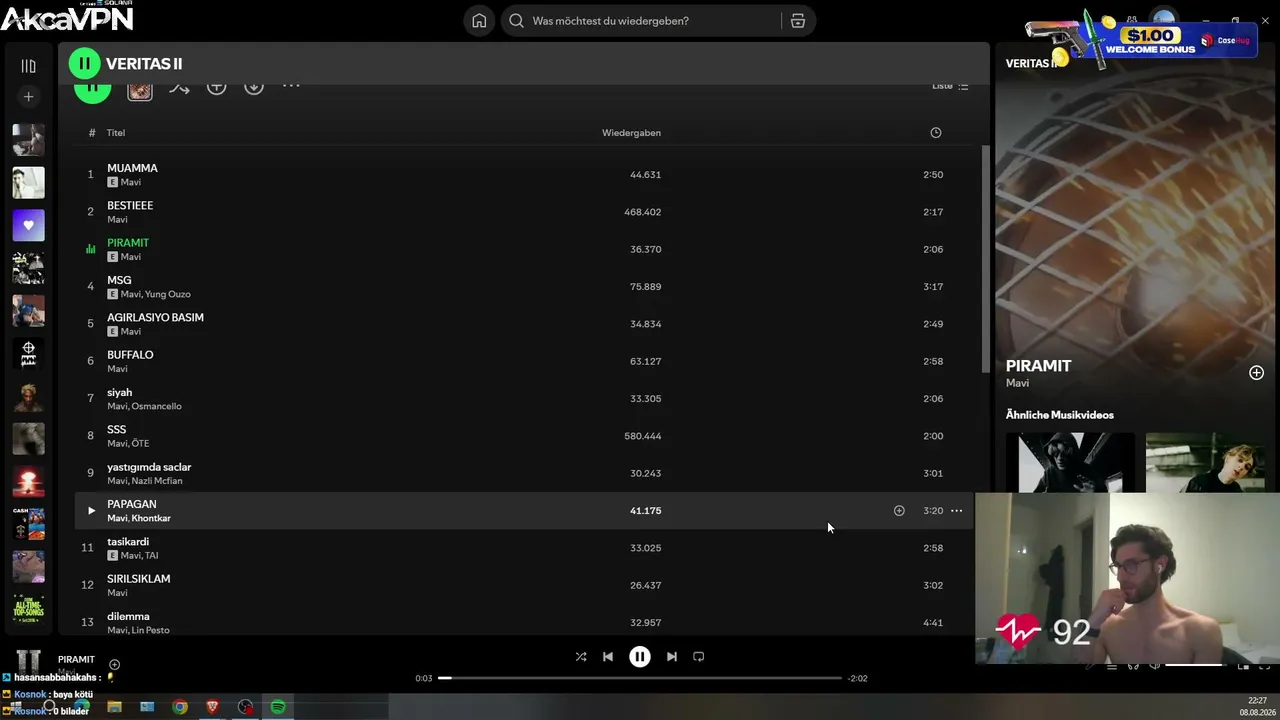Sort by duration using the clock icon
The height and width of the screenshot is (720, 1280).
coord(936,133)
